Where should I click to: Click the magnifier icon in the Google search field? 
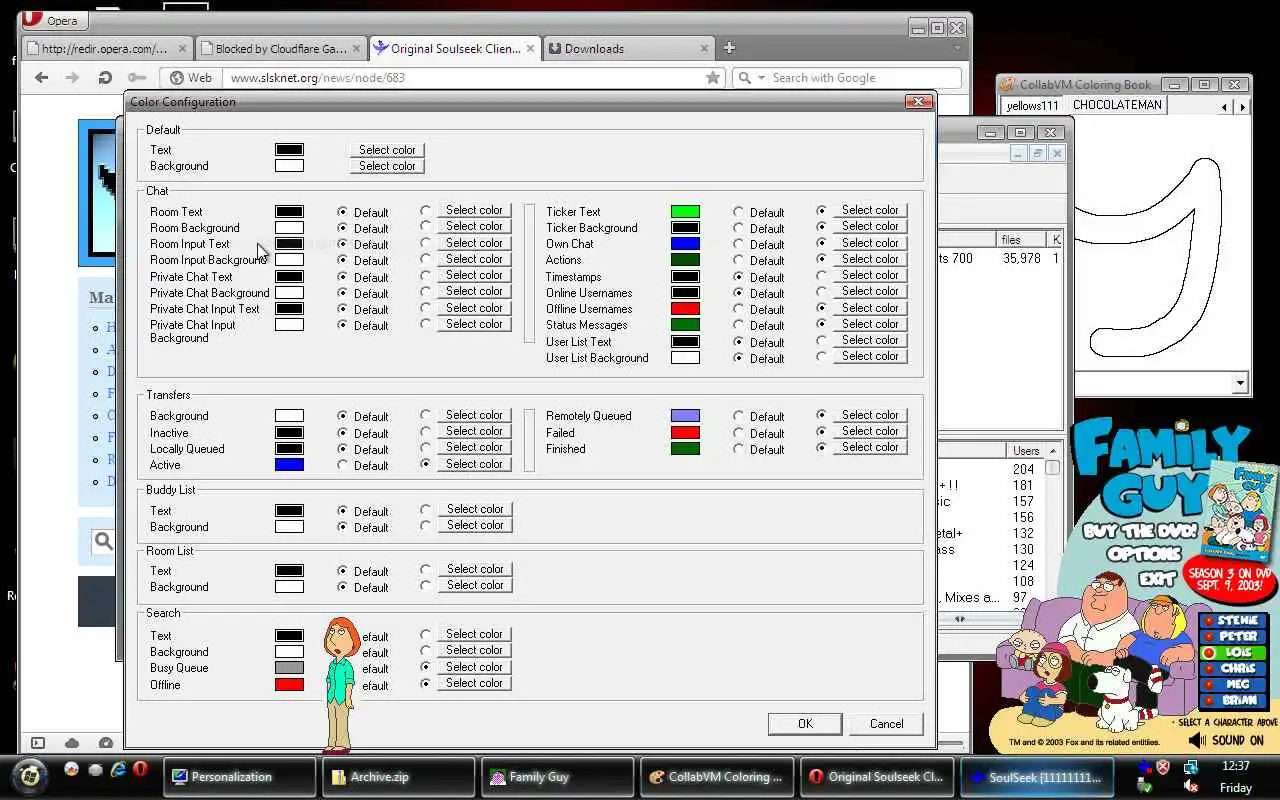click(744, 77)
